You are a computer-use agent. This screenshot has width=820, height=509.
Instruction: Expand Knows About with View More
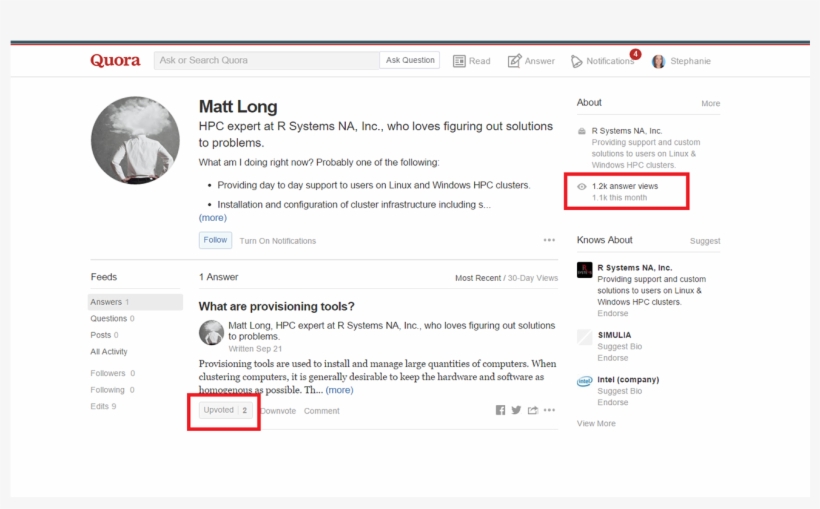pyautogui.click(x=596, y=423)
